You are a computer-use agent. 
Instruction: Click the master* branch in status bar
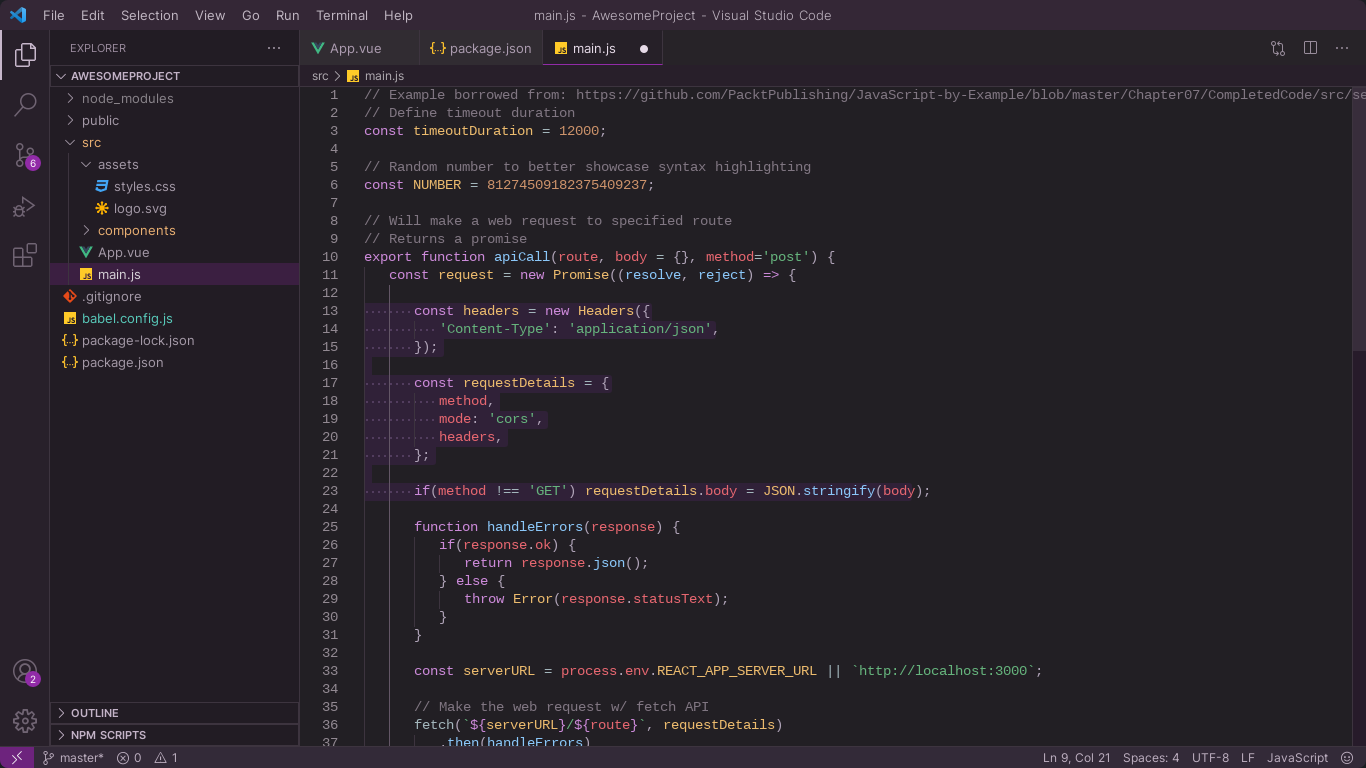73,758
